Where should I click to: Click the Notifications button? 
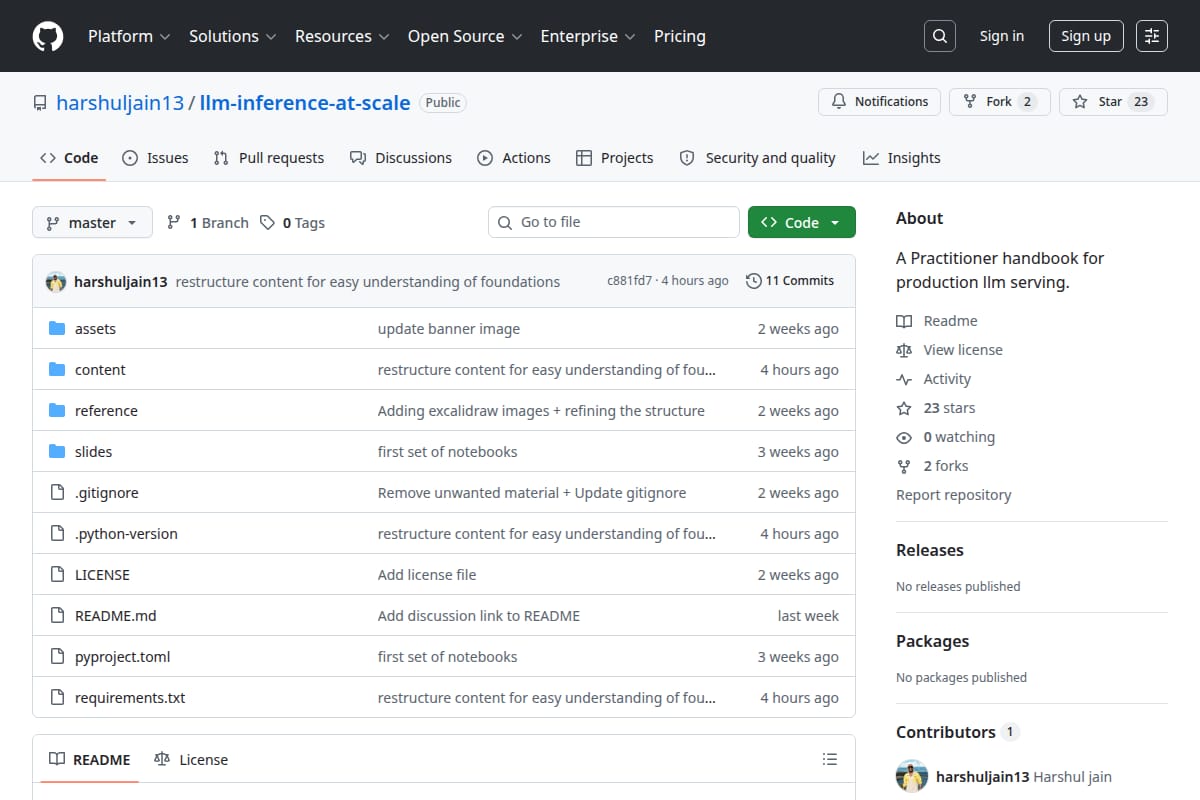(880, 102)
